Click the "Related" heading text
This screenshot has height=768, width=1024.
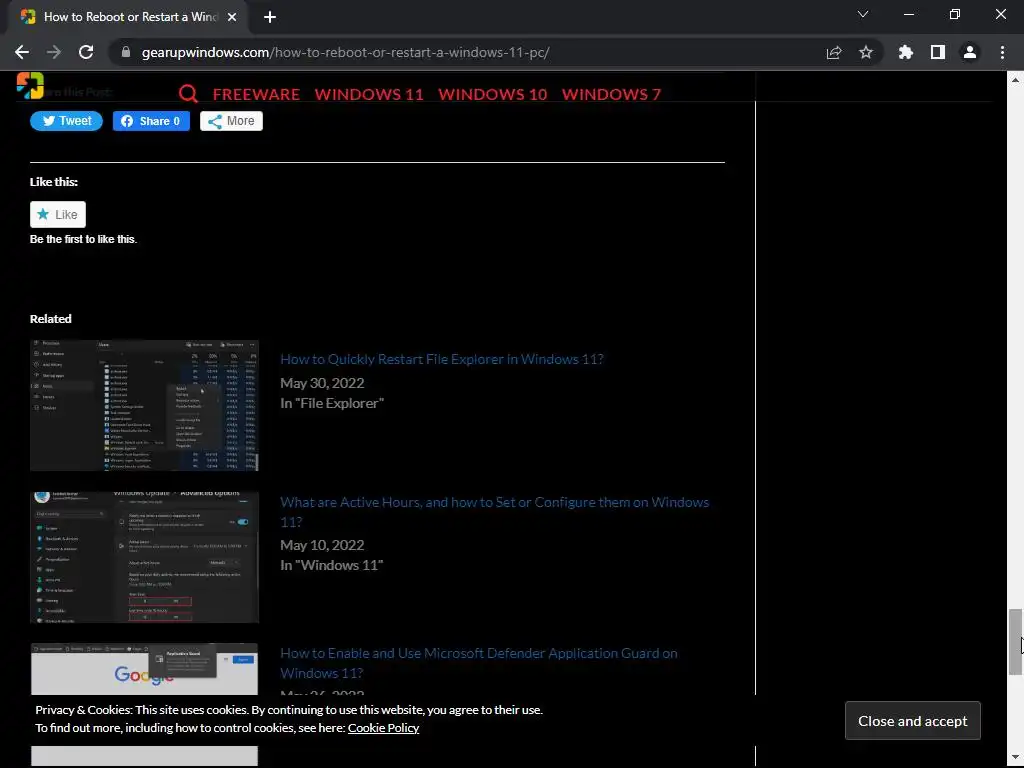[x=50, y=319]
